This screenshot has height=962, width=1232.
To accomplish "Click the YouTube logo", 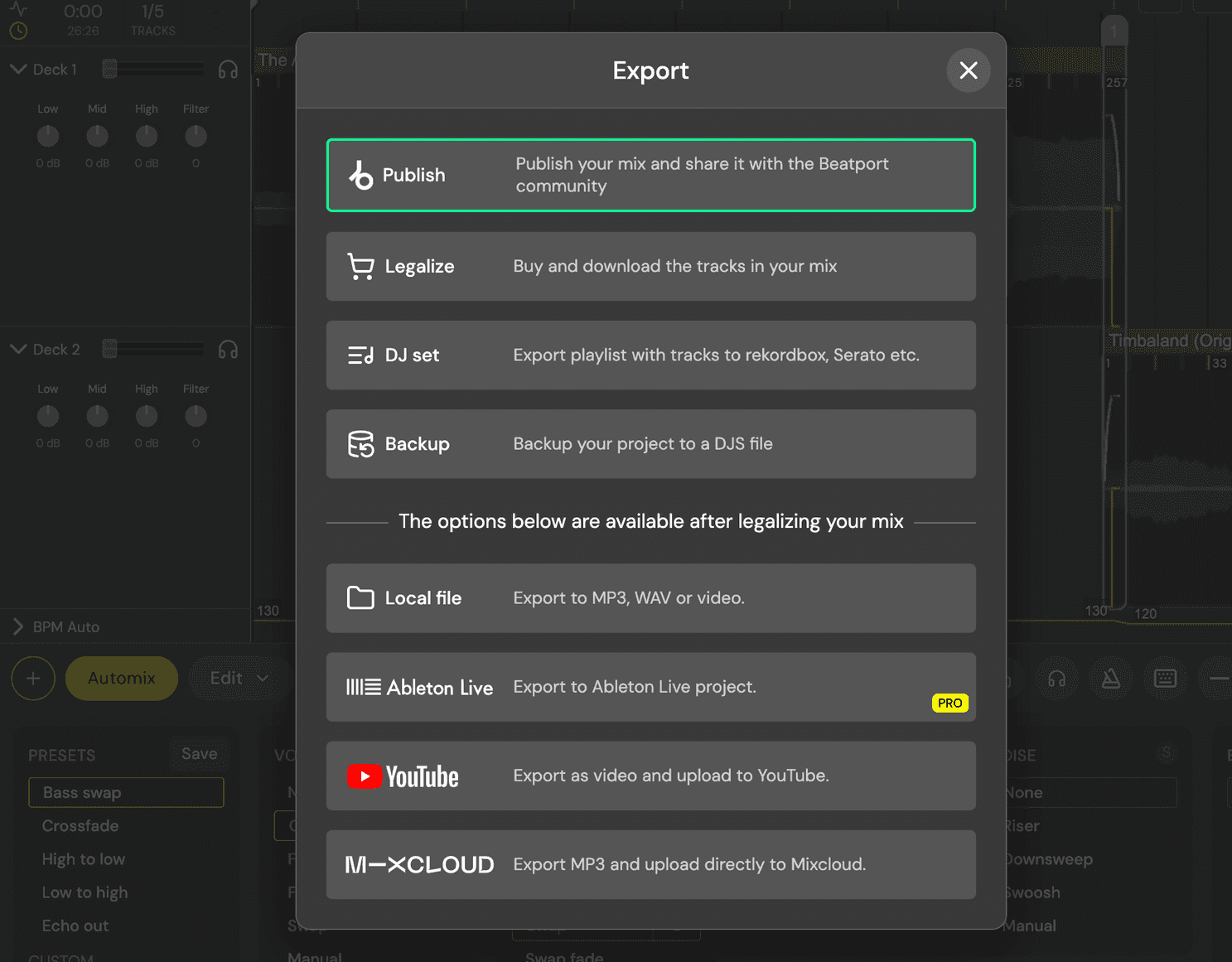I will pos(403,776).
